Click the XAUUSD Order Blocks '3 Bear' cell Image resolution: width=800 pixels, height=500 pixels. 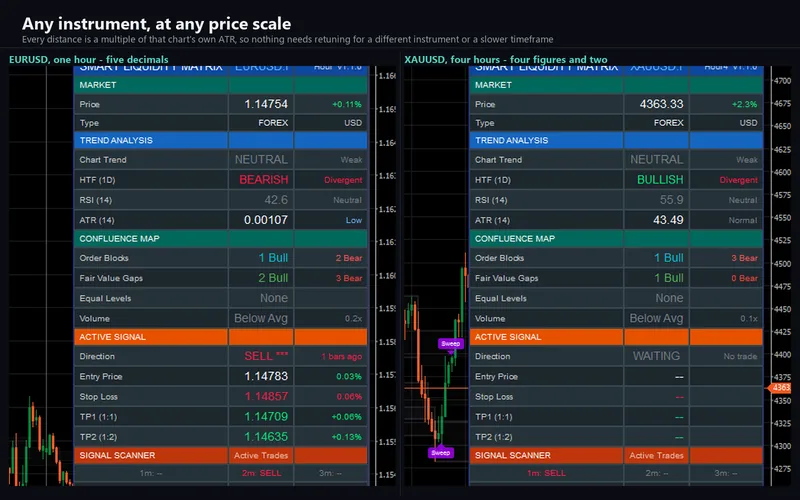tap(744, 258)
